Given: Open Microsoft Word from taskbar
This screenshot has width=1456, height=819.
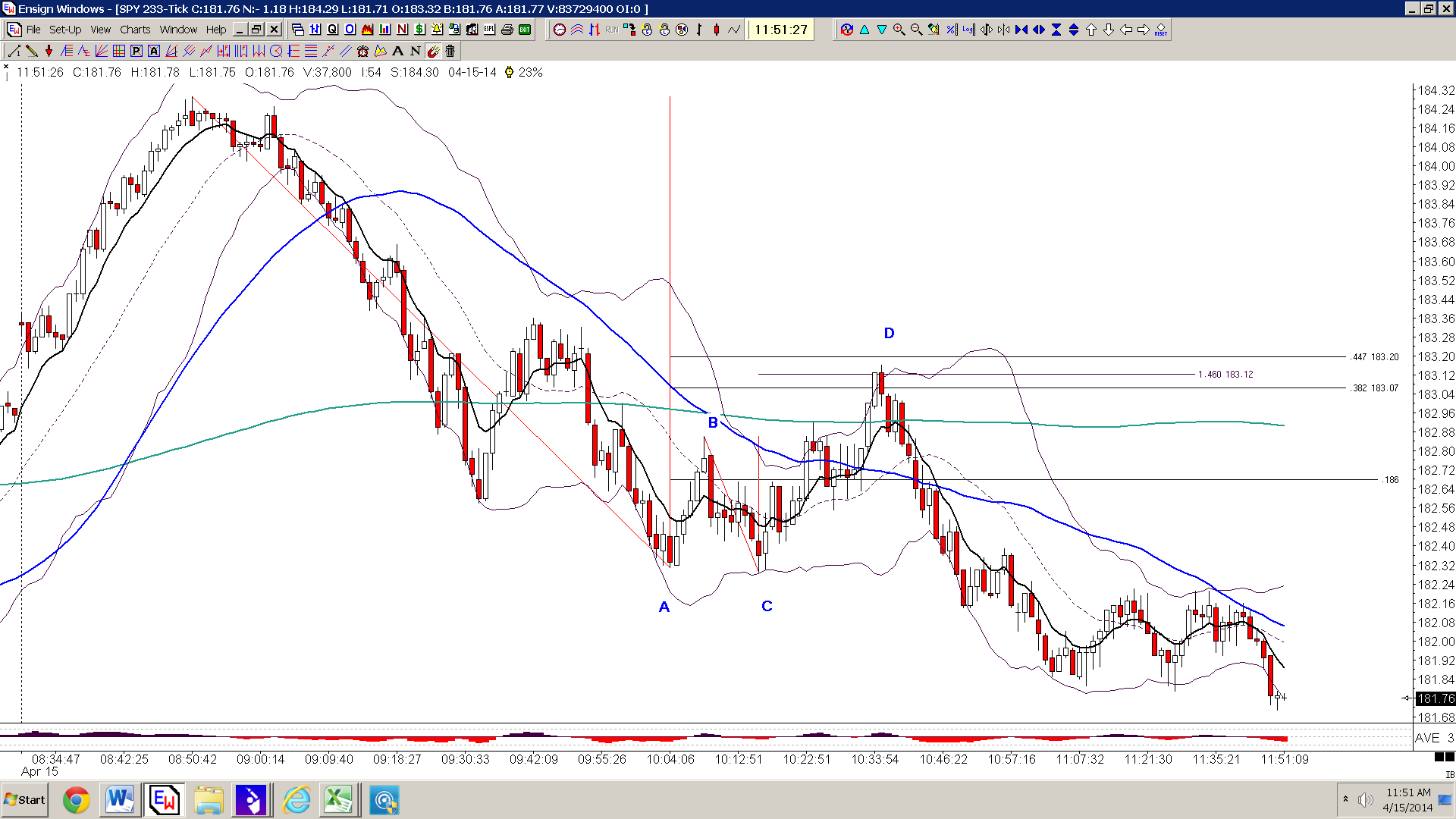Looking at the screenshot, I should (120, 800).
